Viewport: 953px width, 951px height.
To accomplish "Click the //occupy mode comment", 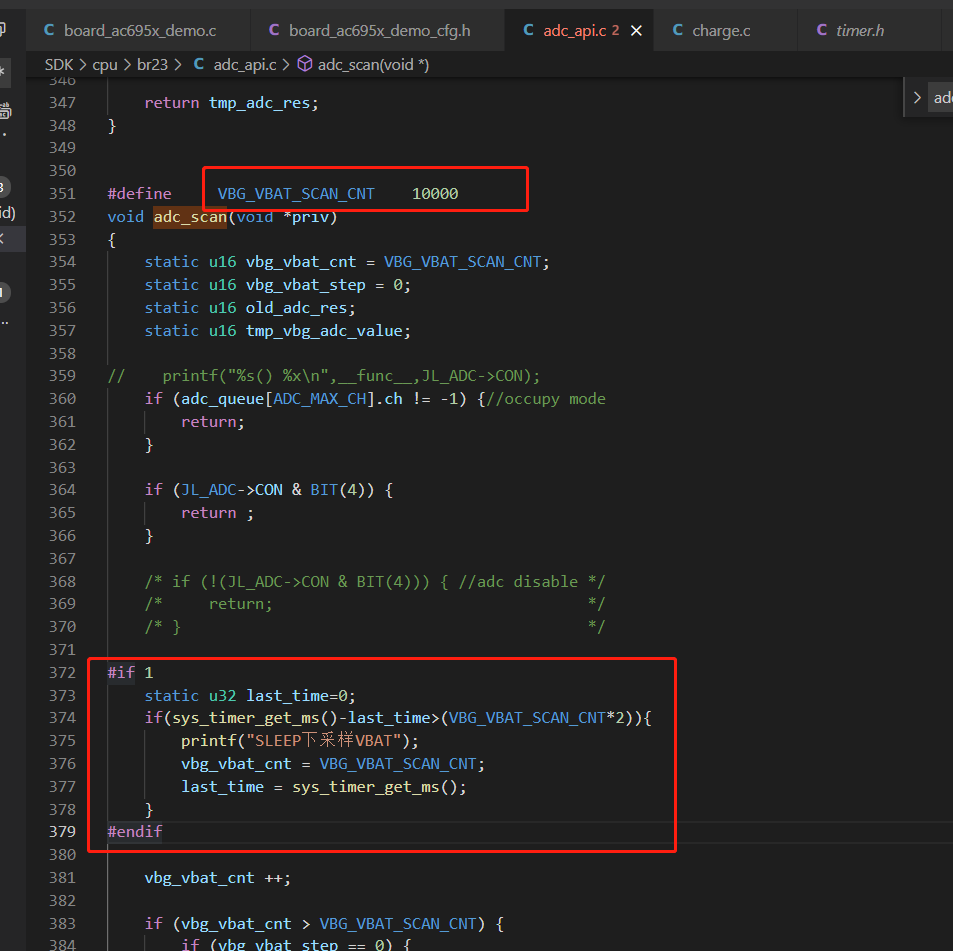I will coord(546,399).
